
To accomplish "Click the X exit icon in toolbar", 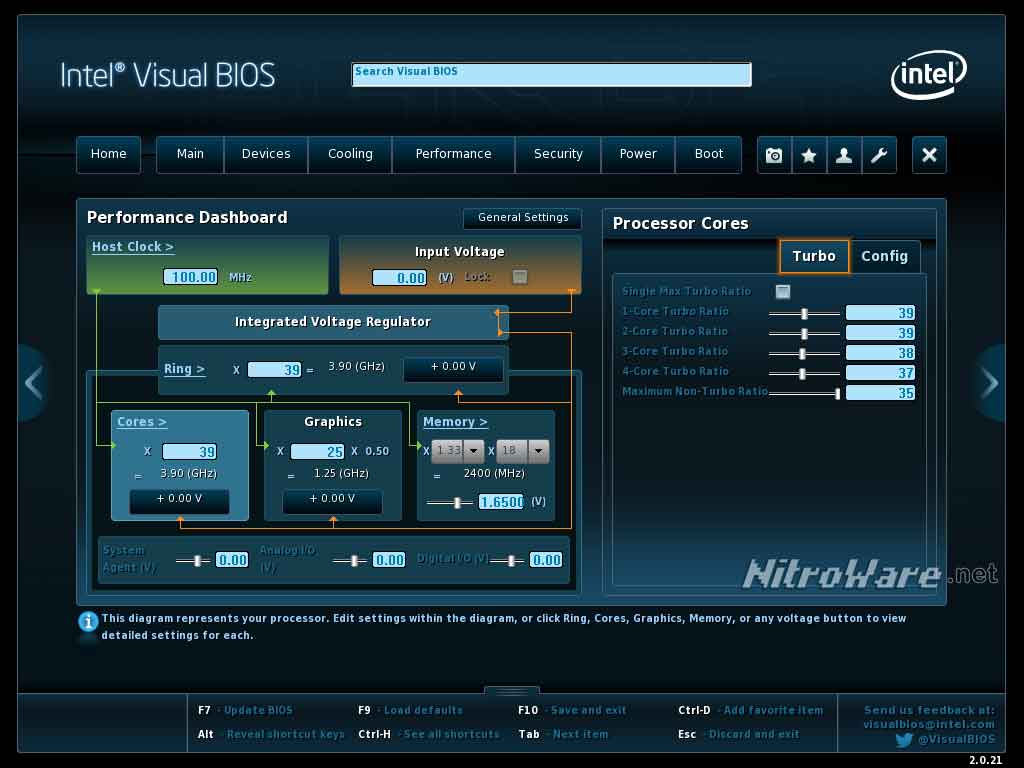I will click(x=929, y=155).
